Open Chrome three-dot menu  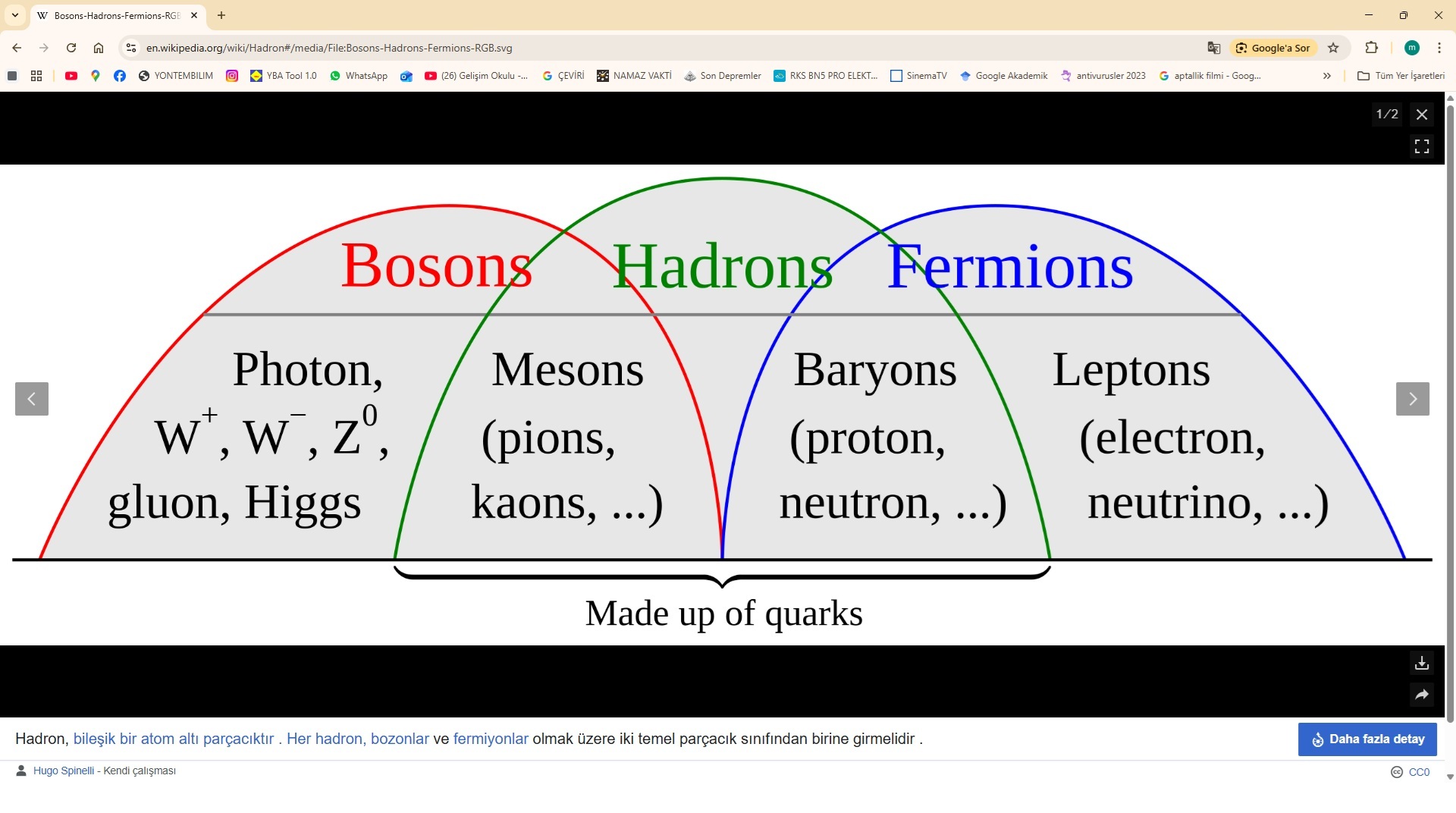click(x=1439, y=48)
